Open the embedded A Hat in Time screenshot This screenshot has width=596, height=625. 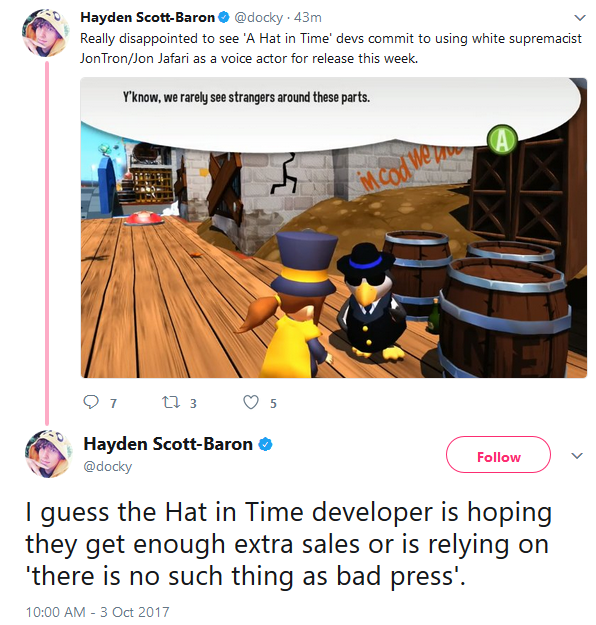[334, 228]
